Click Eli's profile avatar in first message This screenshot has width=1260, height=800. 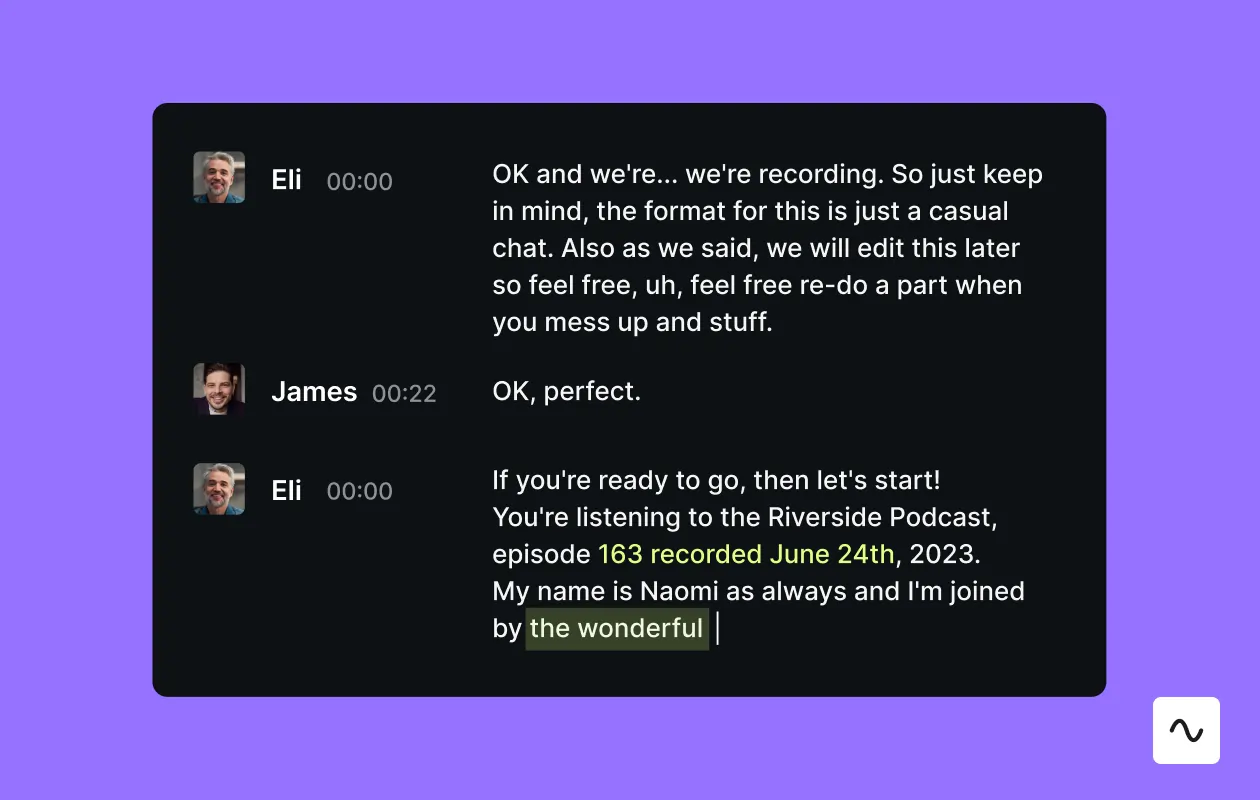(x=218, y=175)
